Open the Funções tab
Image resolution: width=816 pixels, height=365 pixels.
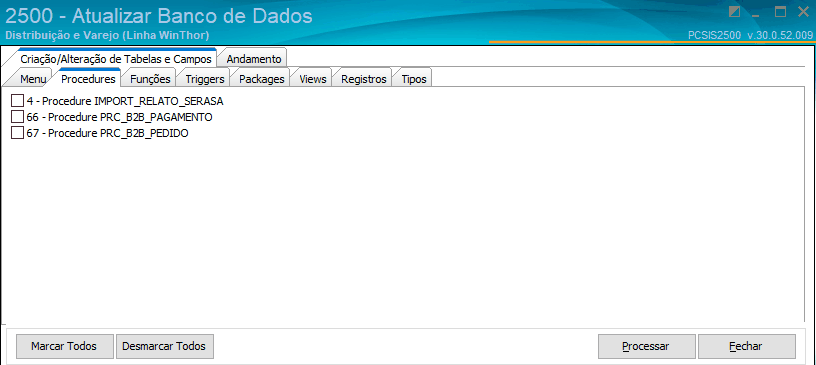(x=150, y=79)
